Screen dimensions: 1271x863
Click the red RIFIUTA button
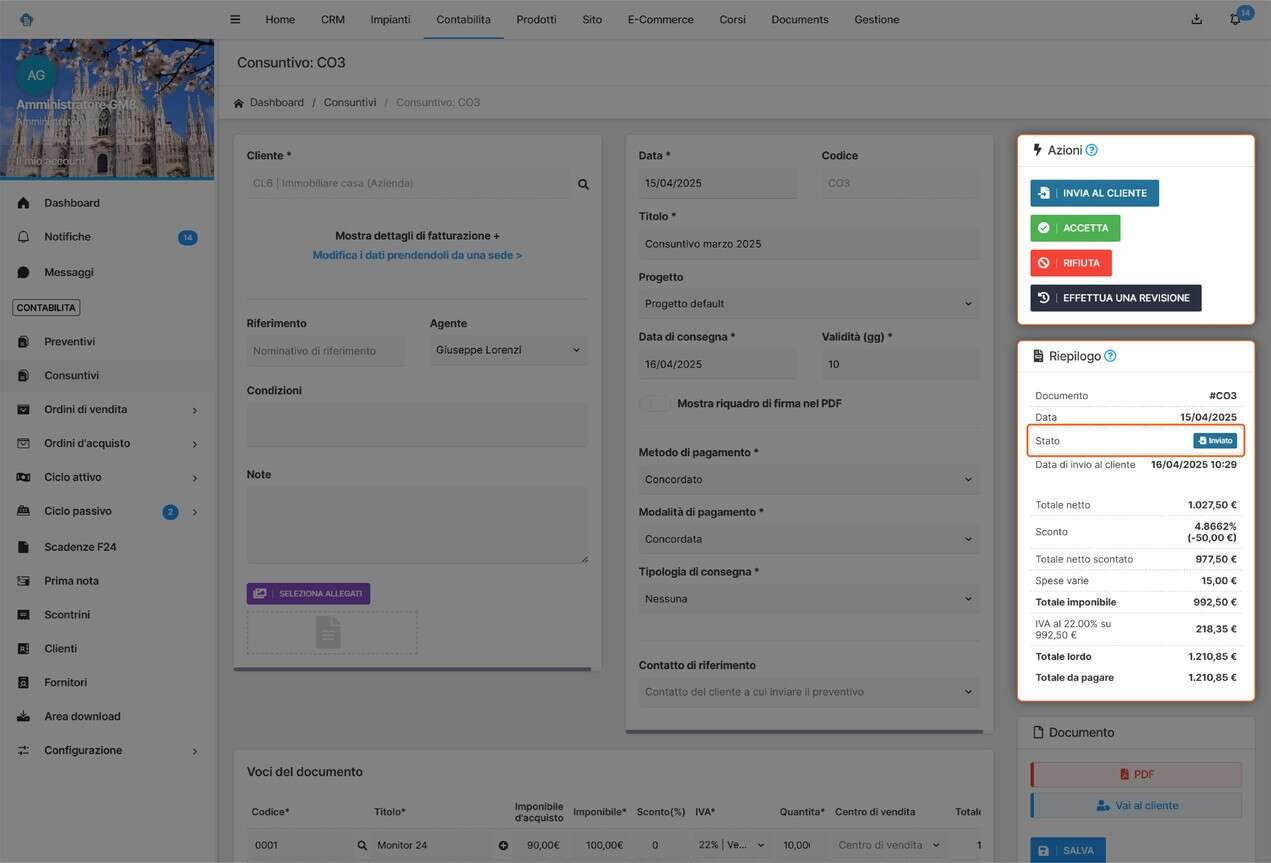click(x=1071, y=263)
